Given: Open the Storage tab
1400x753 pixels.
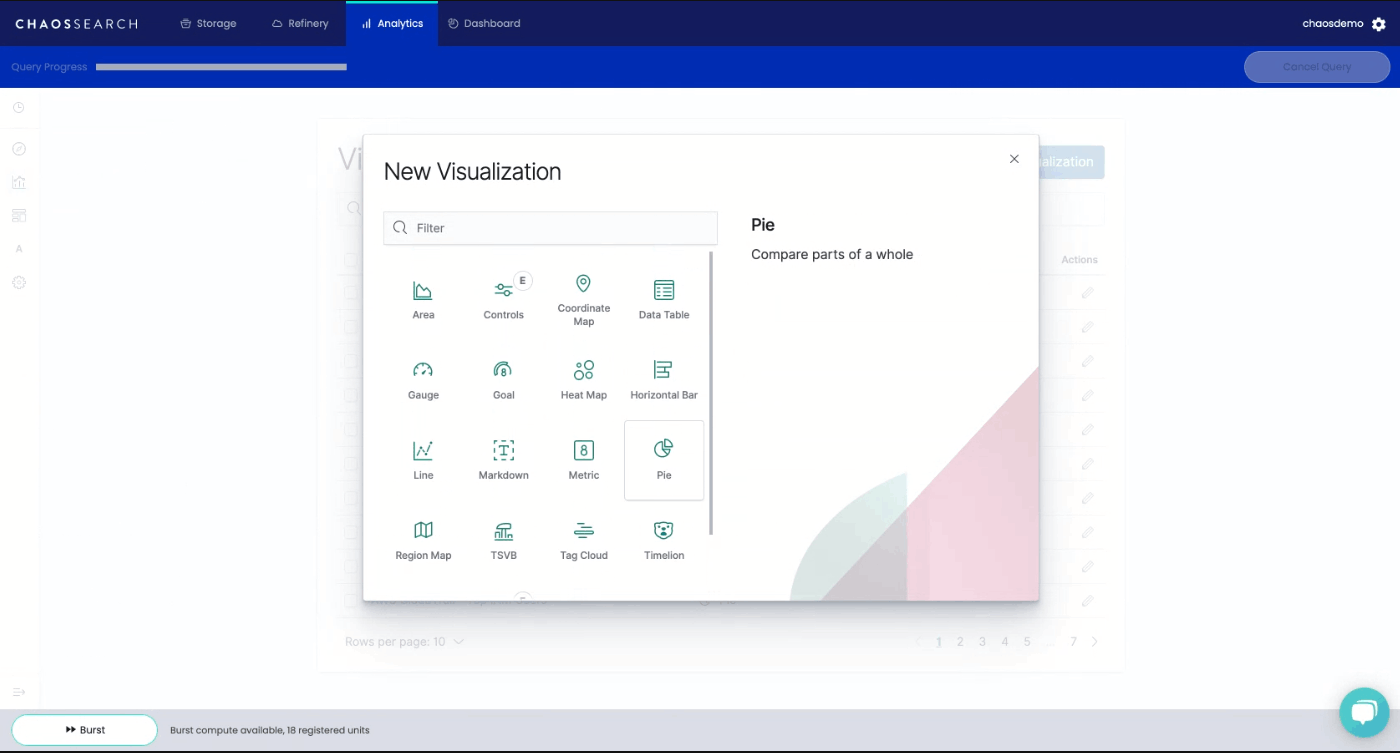Looking at the screenshot, I should click(x=208, y=22).
